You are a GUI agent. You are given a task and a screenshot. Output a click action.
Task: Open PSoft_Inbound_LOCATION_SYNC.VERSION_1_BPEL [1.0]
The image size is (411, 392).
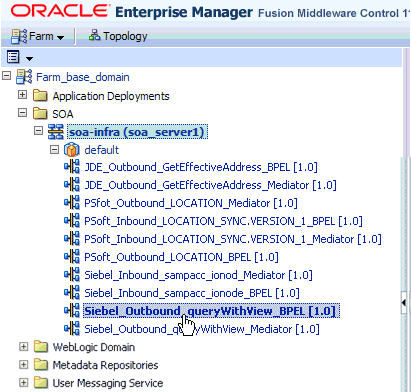point(223,221)
